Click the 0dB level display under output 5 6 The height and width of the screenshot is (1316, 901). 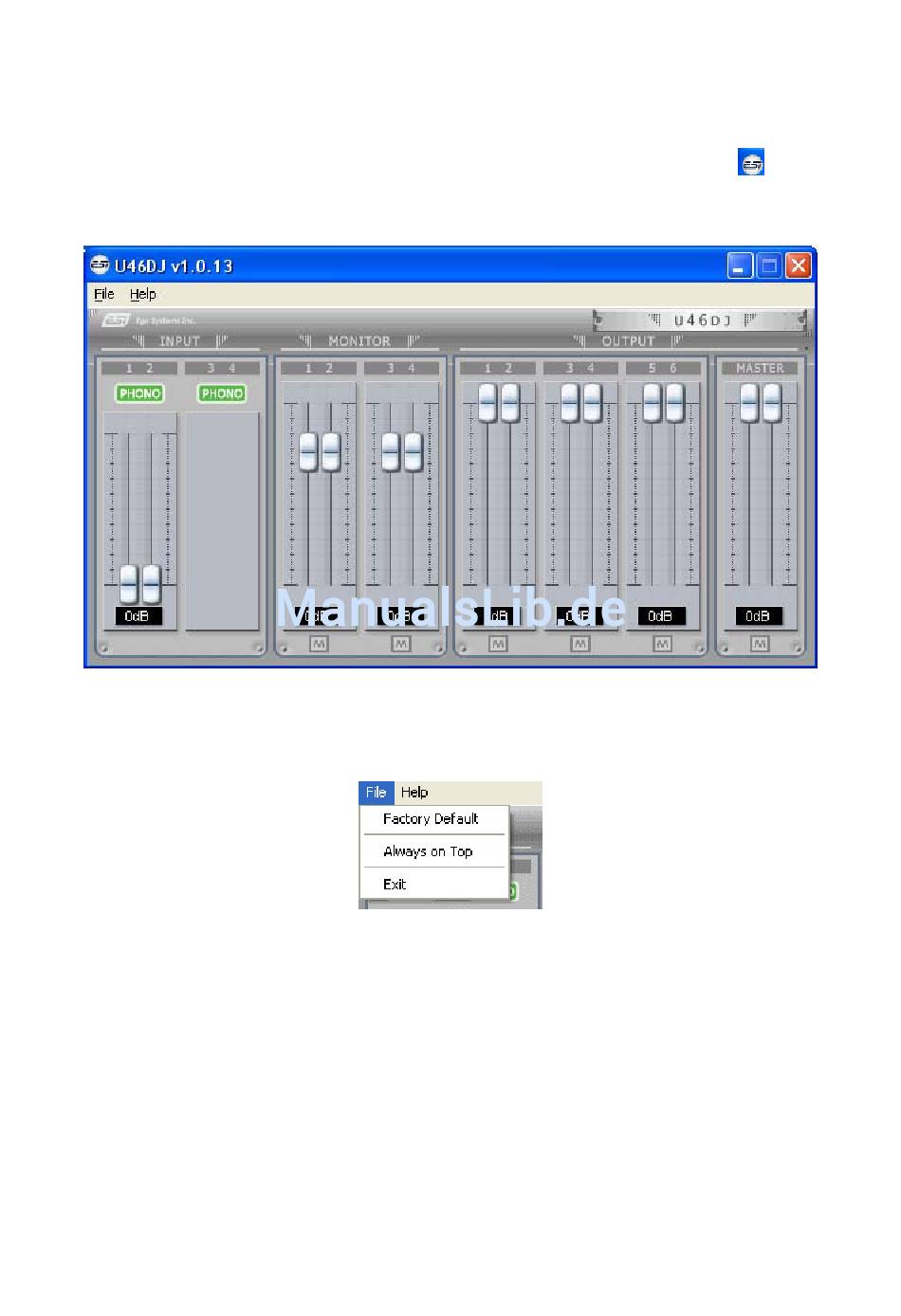[x=661, y=616]
